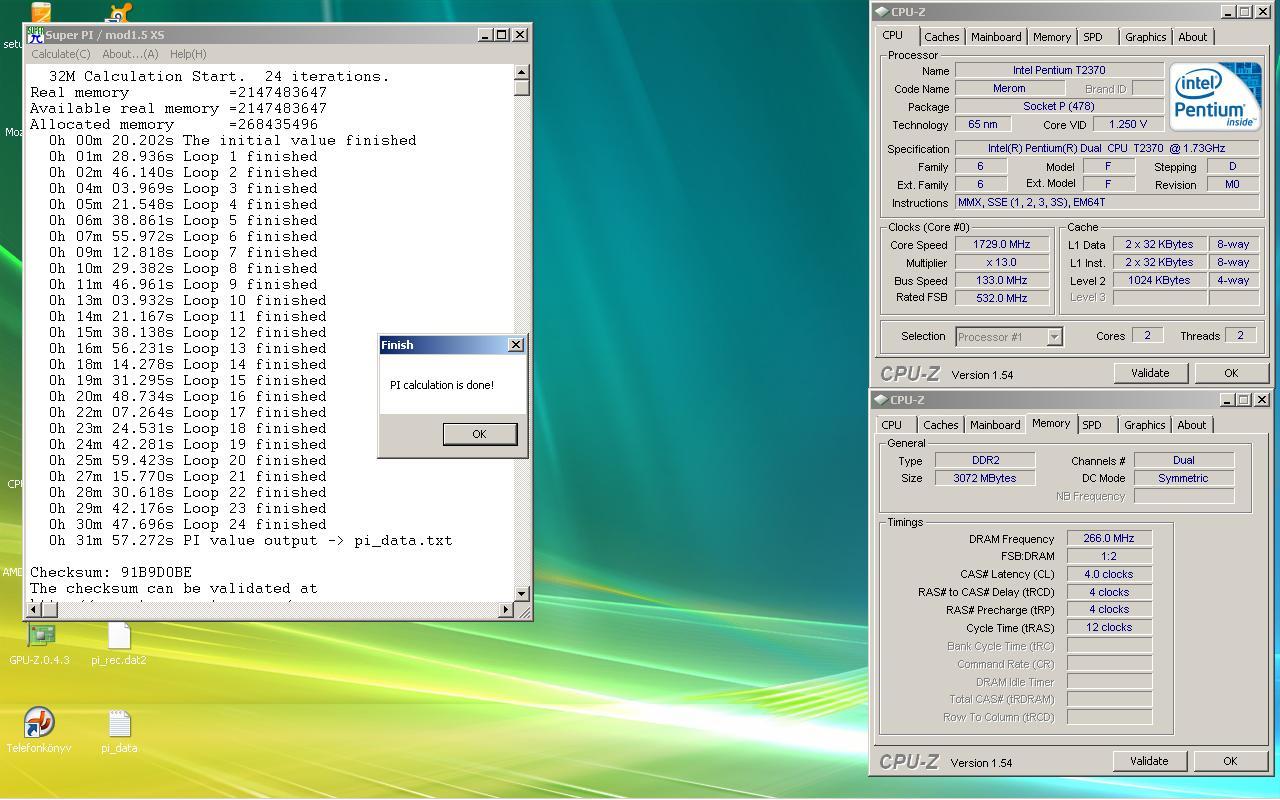Viewport: 1280px width, 800px height.
Task: Click OK in the top CPU-Z window
Action: pos(1231,373)
